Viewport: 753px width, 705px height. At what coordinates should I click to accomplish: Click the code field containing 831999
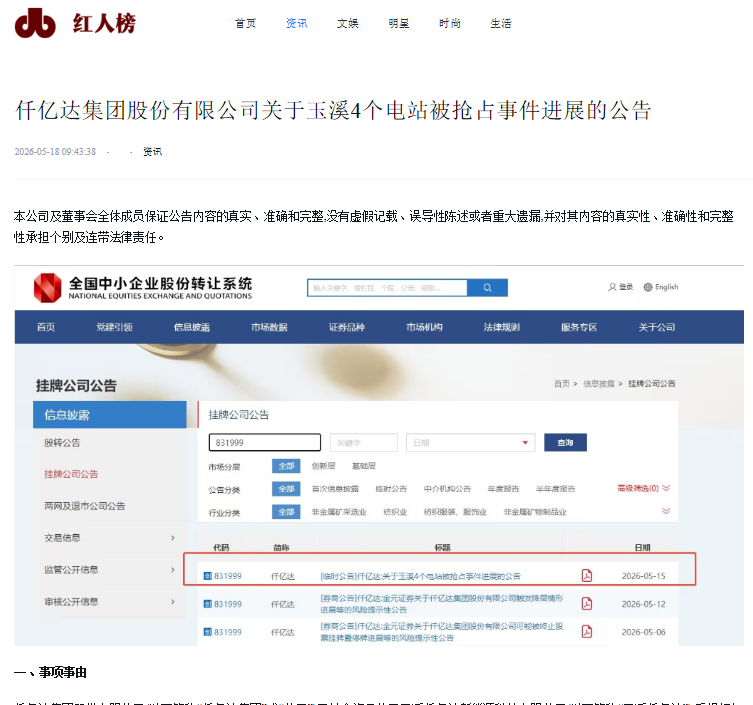click(x=265, y=442)
